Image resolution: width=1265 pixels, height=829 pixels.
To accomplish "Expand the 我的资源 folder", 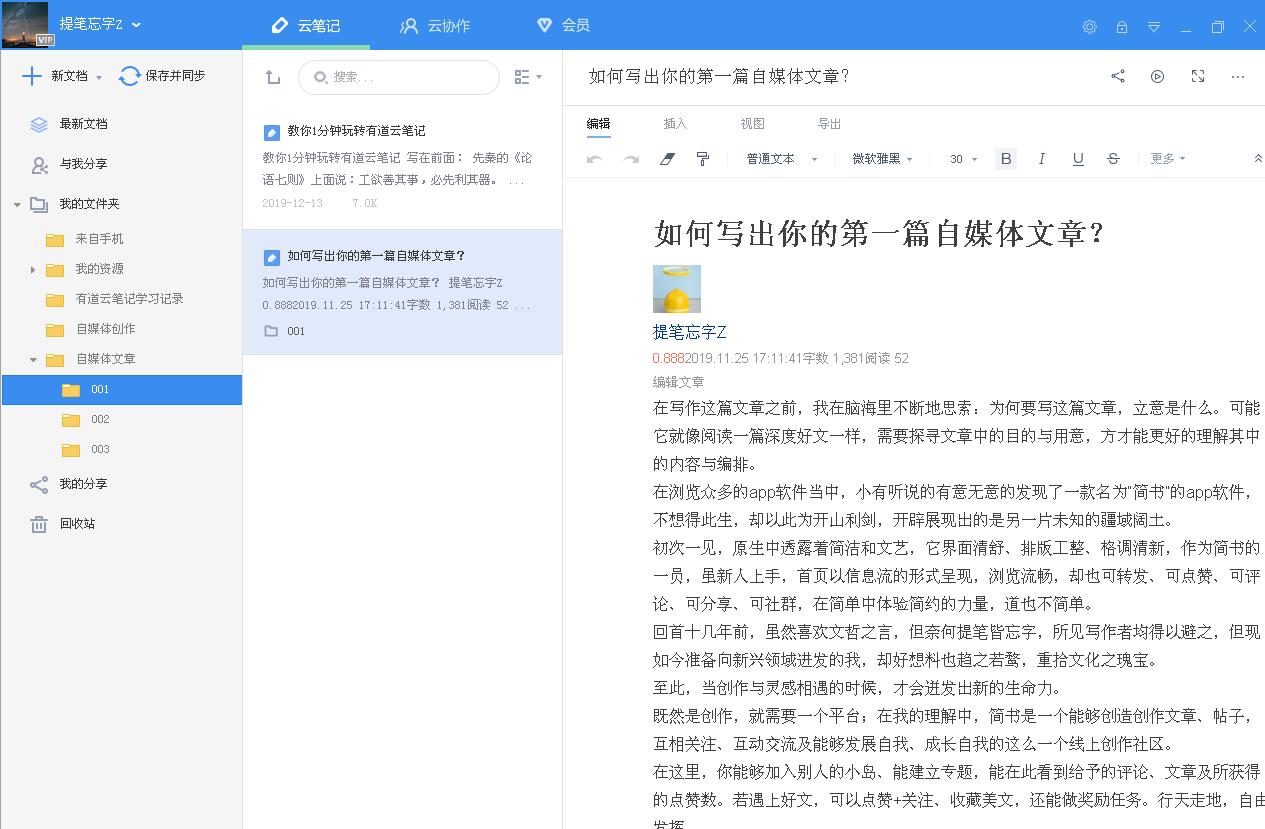I will point(33,269).
